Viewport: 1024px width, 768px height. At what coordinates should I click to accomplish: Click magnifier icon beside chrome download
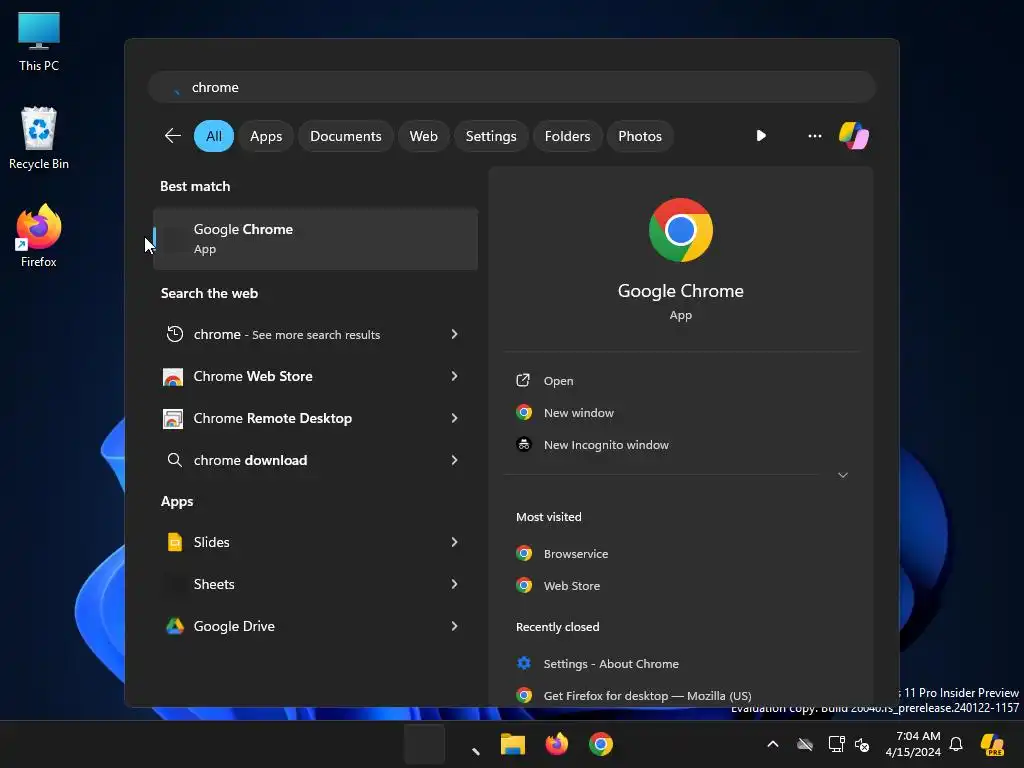174,460
